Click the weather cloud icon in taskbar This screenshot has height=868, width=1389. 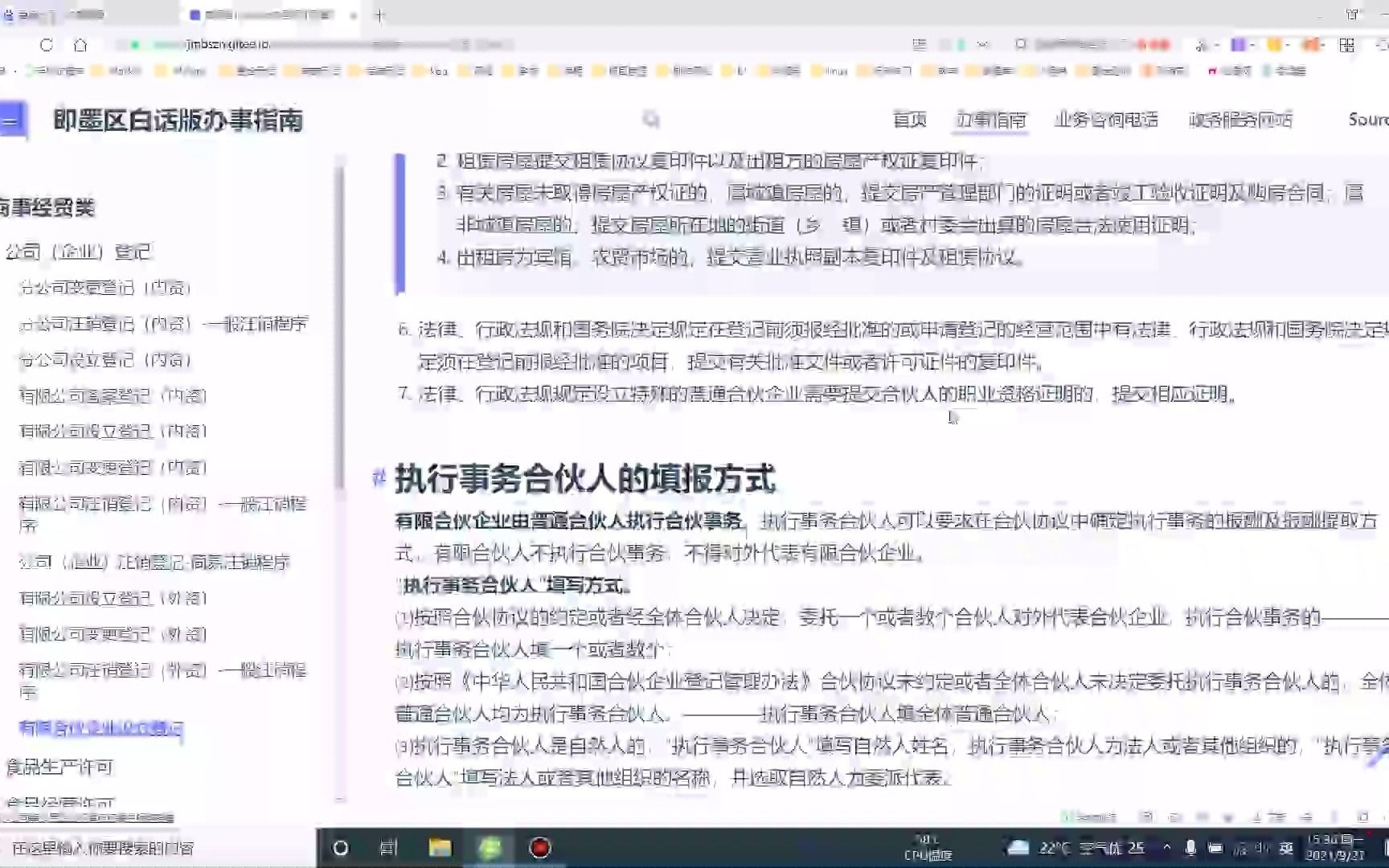1018,848
